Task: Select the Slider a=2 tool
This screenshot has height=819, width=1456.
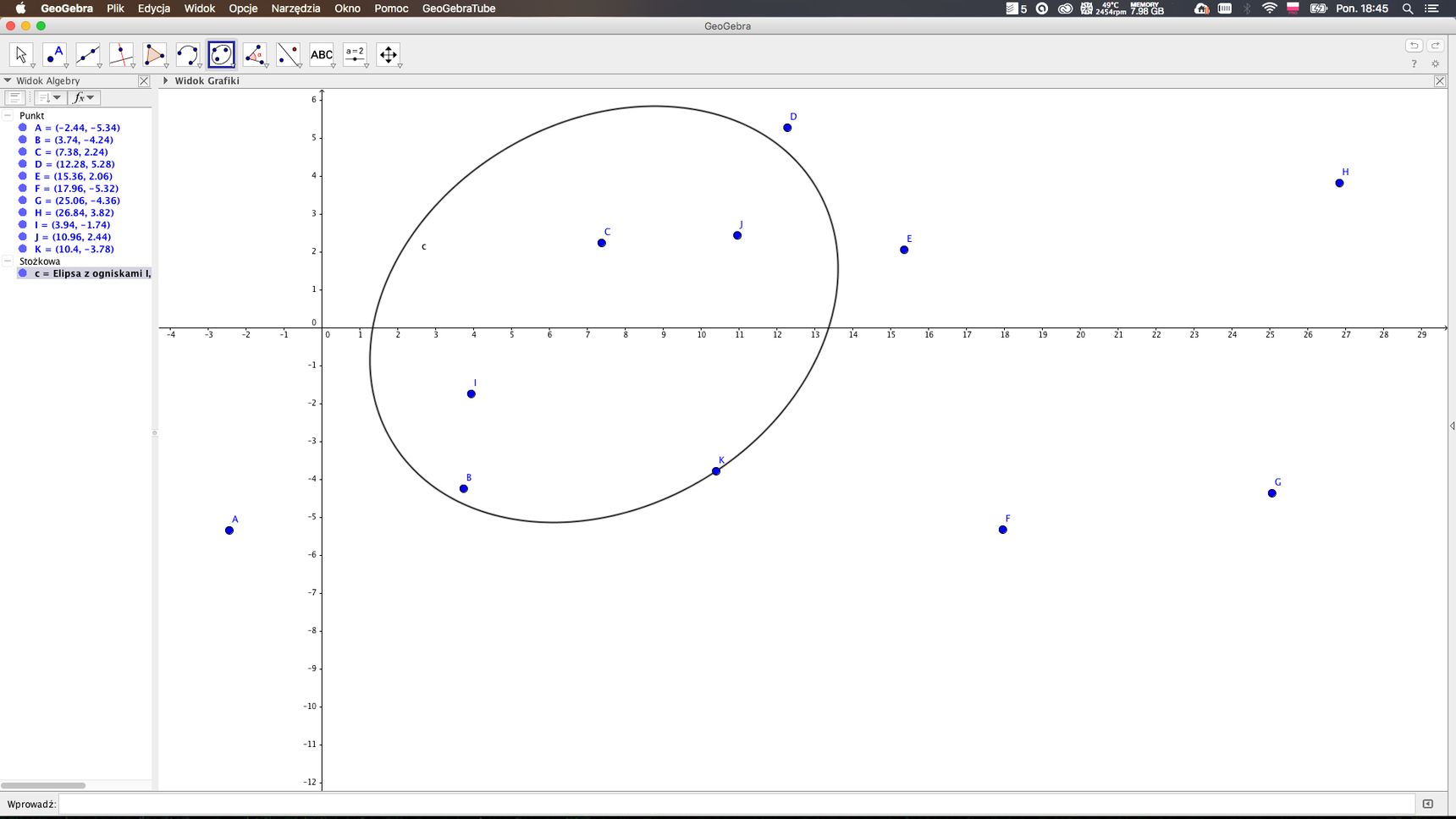Action: point(355,55)
